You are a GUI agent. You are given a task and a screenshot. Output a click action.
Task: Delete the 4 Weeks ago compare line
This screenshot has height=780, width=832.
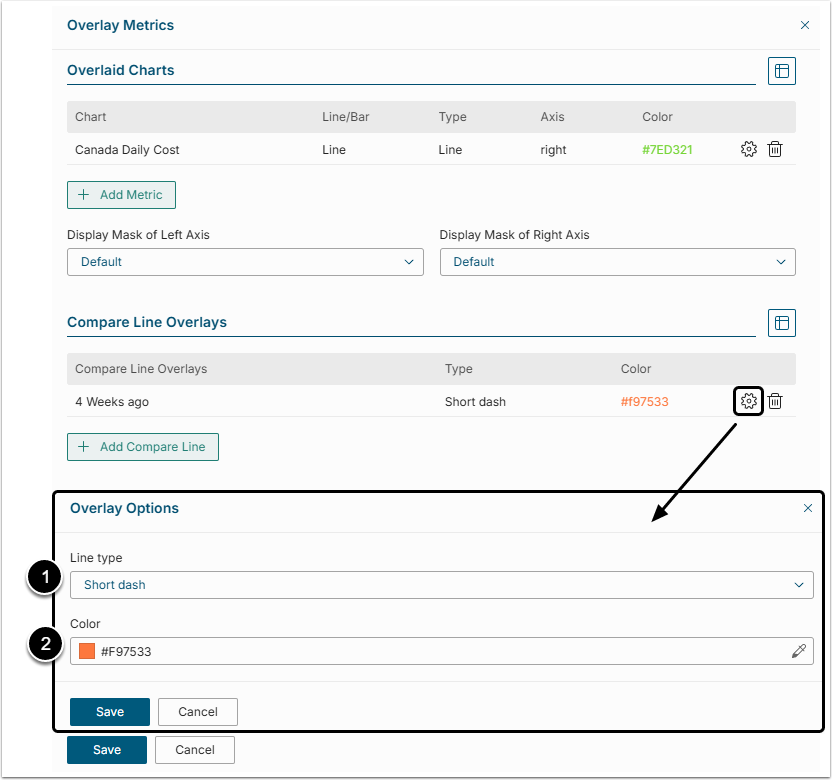(x=775, y=402)
